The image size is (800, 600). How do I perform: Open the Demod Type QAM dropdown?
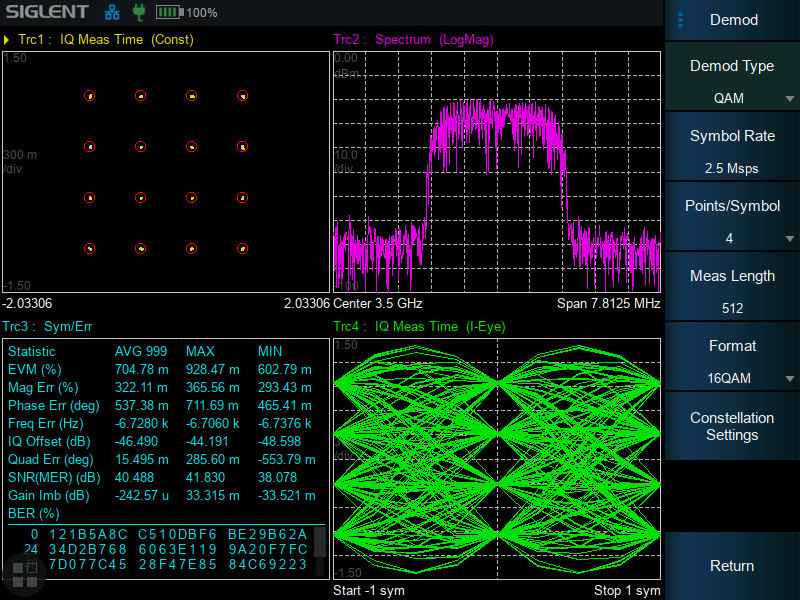pos(732,77)
